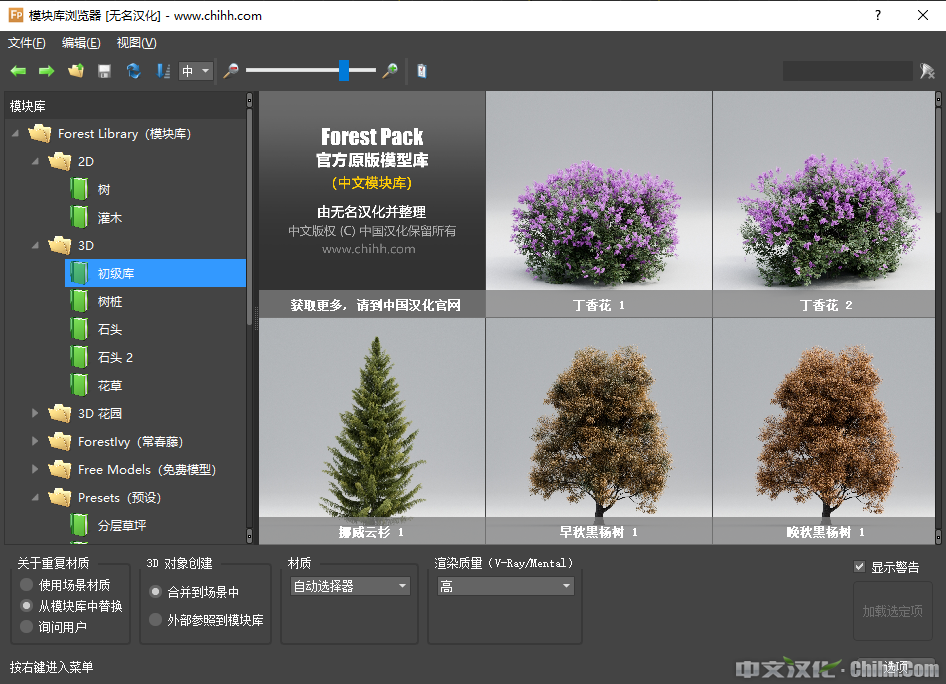This screenshot has width=946, height=684.
Task: Open the 文件(F) menu
Action: (27, 43)
